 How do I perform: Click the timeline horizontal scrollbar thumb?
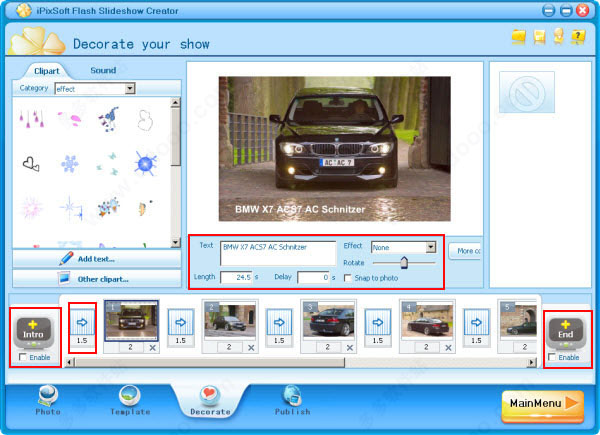209,362
